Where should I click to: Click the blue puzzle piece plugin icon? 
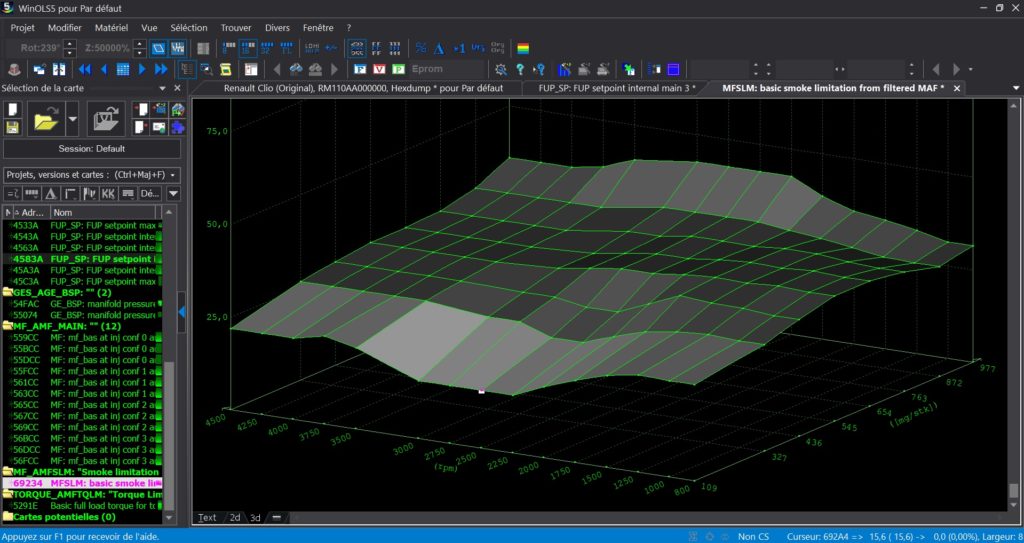click(178, 127)
